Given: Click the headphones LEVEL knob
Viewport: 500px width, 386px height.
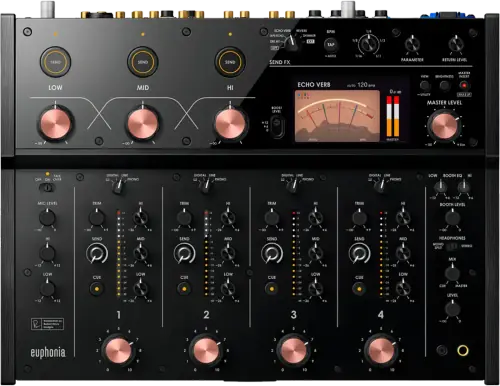Looking at the screenshot, I should coord(452,309).
